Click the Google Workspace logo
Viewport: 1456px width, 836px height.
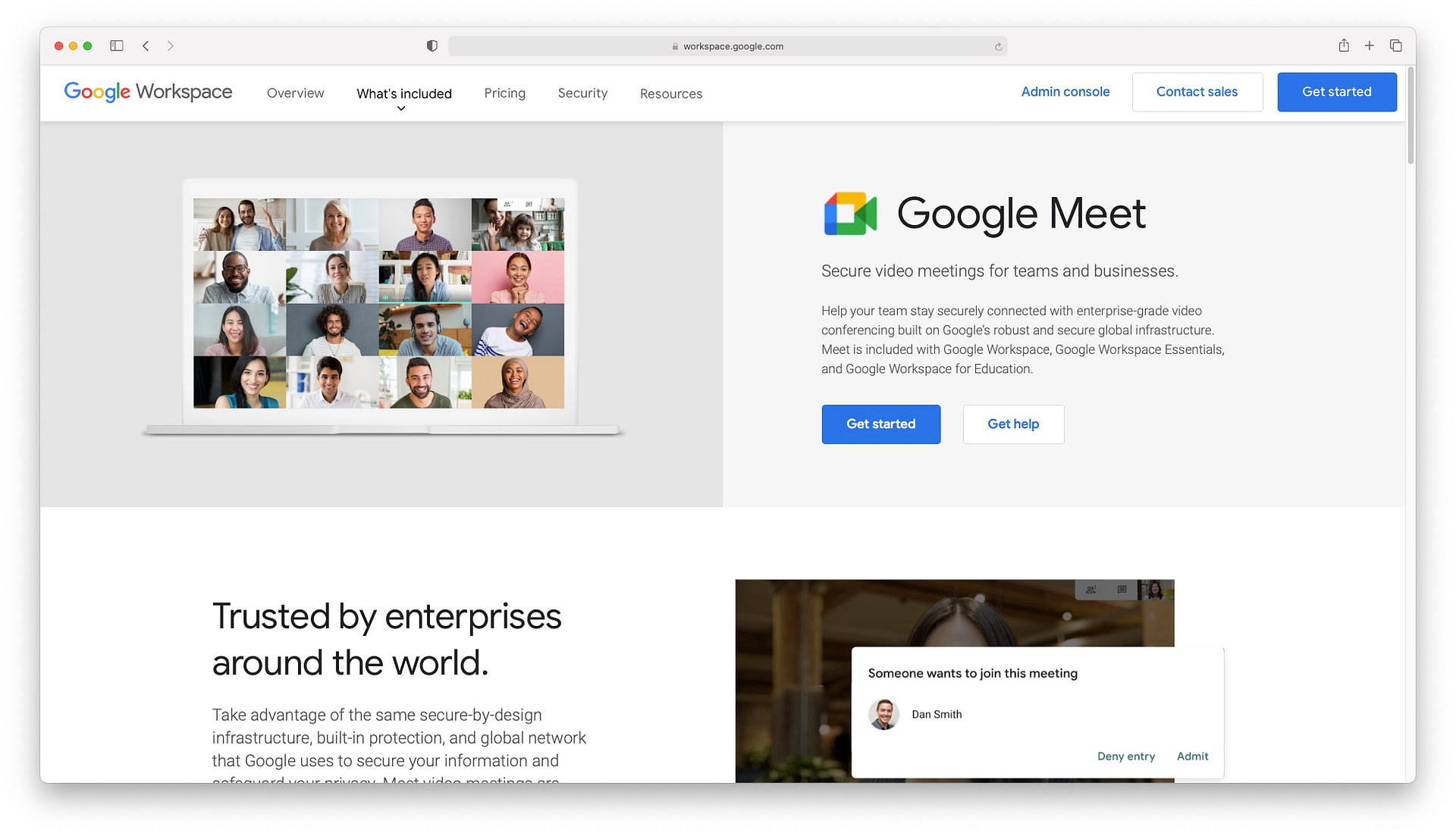[148, 92]
